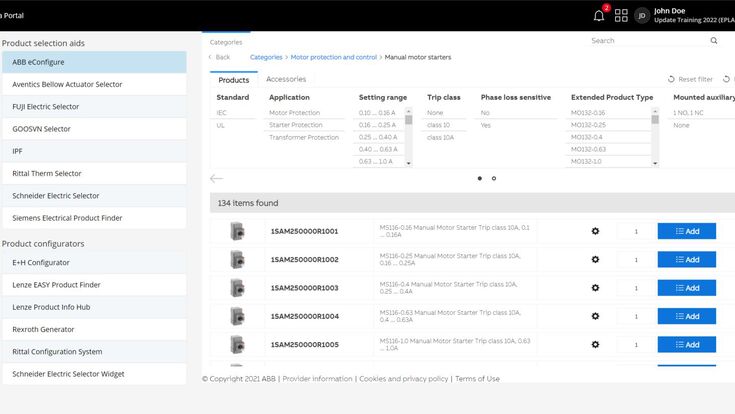Select IEC under Standard filter
This screenshot has width=735, height=414.
pyautogui.click(x=222, y=113)
